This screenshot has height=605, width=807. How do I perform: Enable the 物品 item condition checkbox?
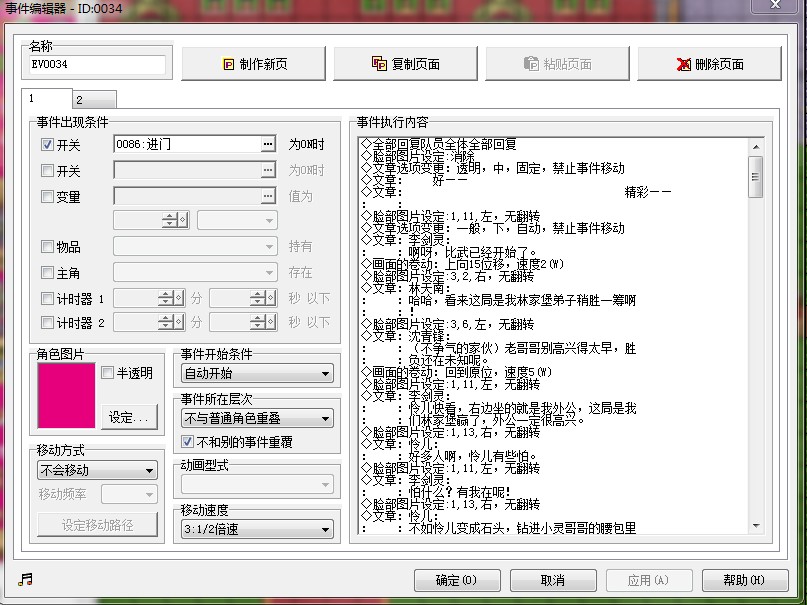click(47, 246)
